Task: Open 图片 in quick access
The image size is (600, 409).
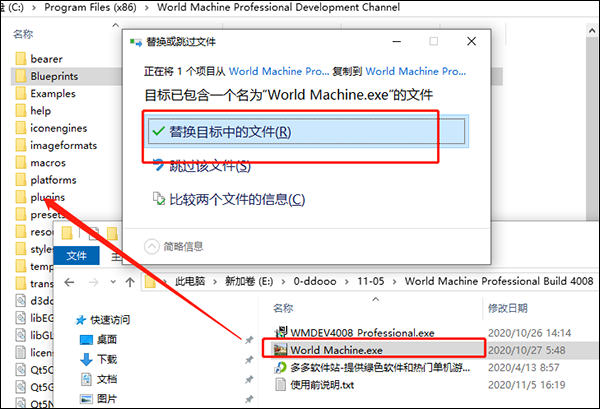Action: coord(99,399)
